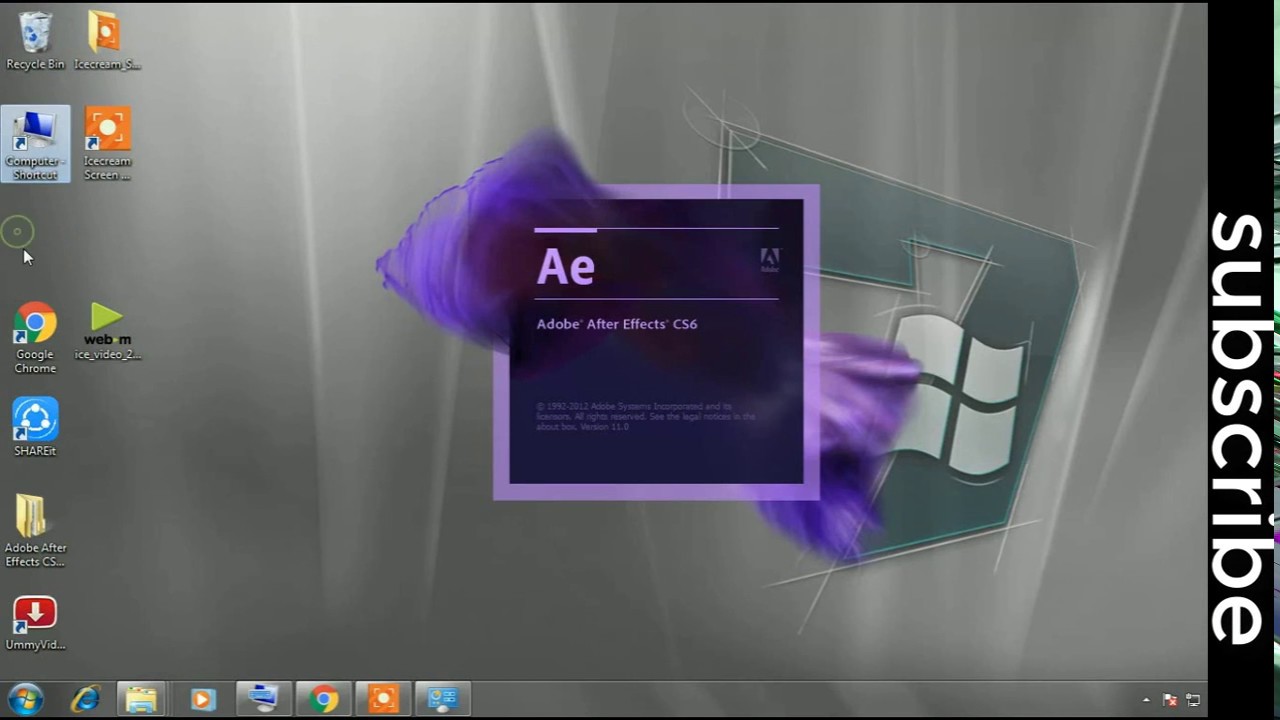Open the Recycle Bin desktop icon
Image resolution: width=1280 pixels, height=720 pixels.
pyautogui.click(x=35, y=41)
